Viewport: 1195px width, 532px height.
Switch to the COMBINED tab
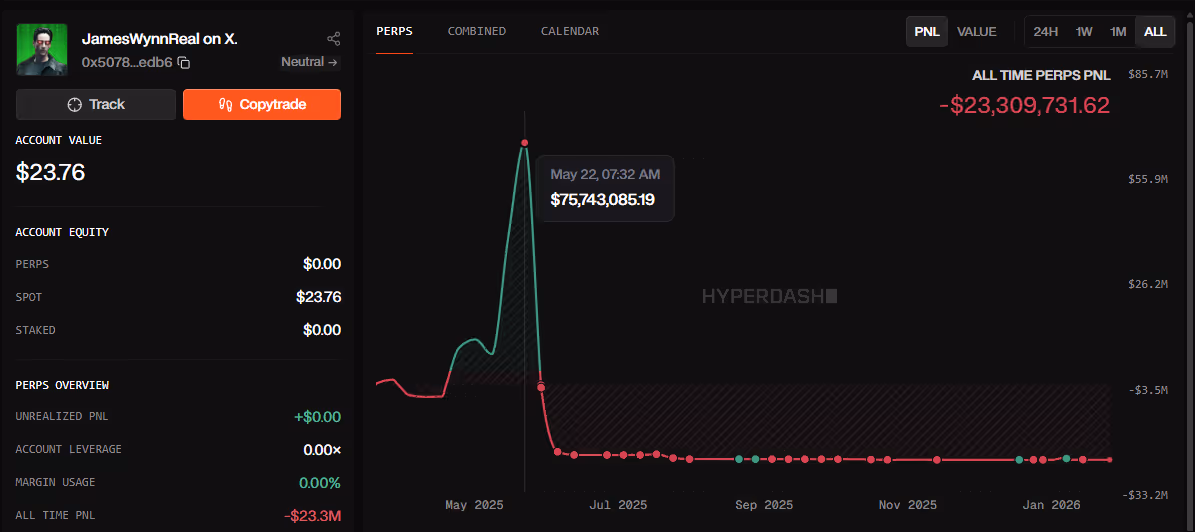pos(476,31)
